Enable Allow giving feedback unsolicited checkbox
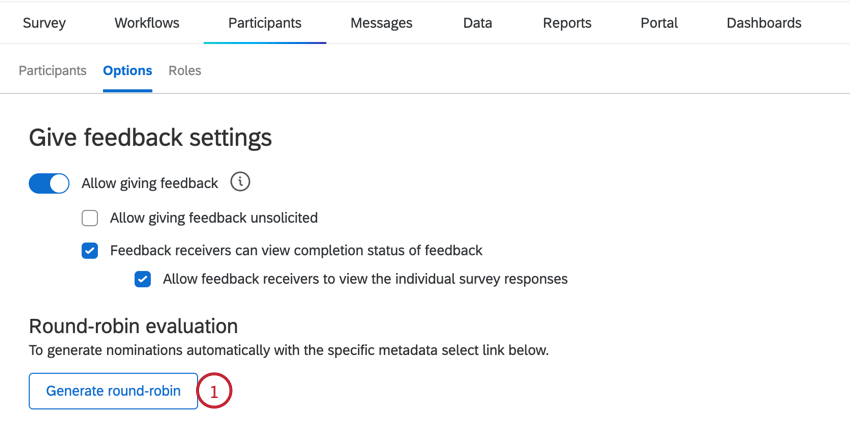This screenshot has height=425, width=850. pyautogui.click(x=90, y=218)
